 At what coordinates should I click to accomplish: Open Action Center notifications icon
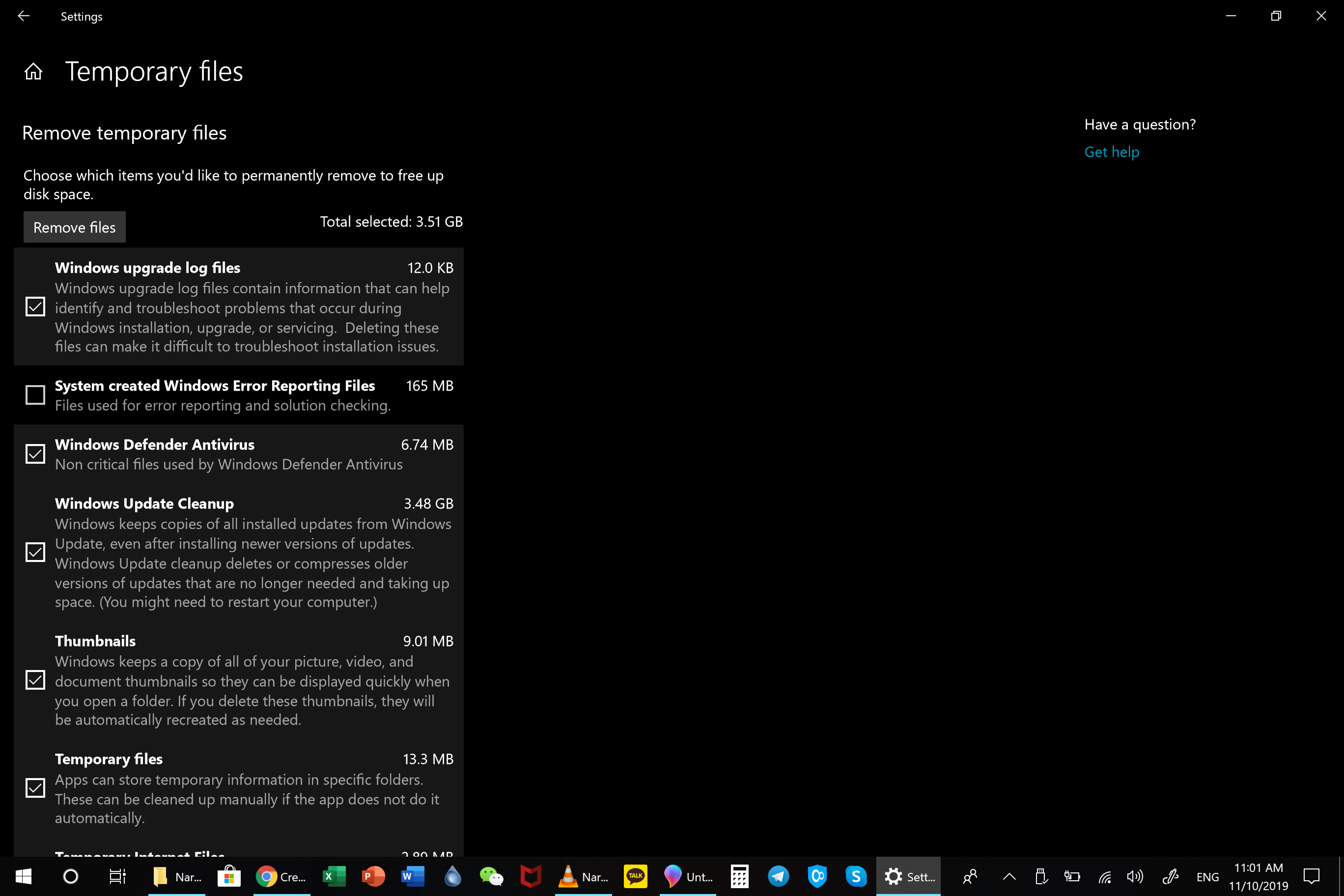(1312, 876)
